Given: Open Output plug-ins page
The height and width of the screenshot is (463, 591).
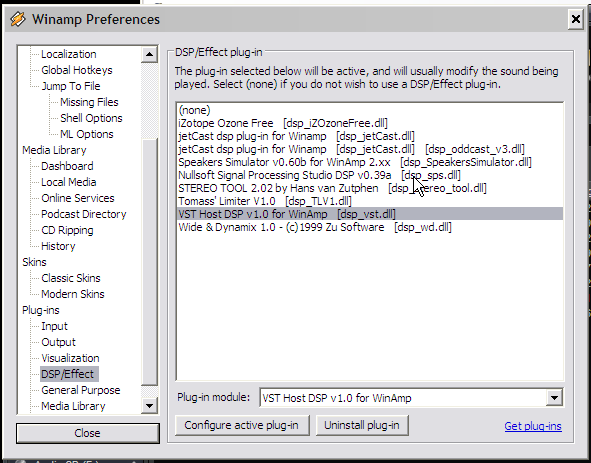Looking at the screenshot, I should click(x=58, y=342).
